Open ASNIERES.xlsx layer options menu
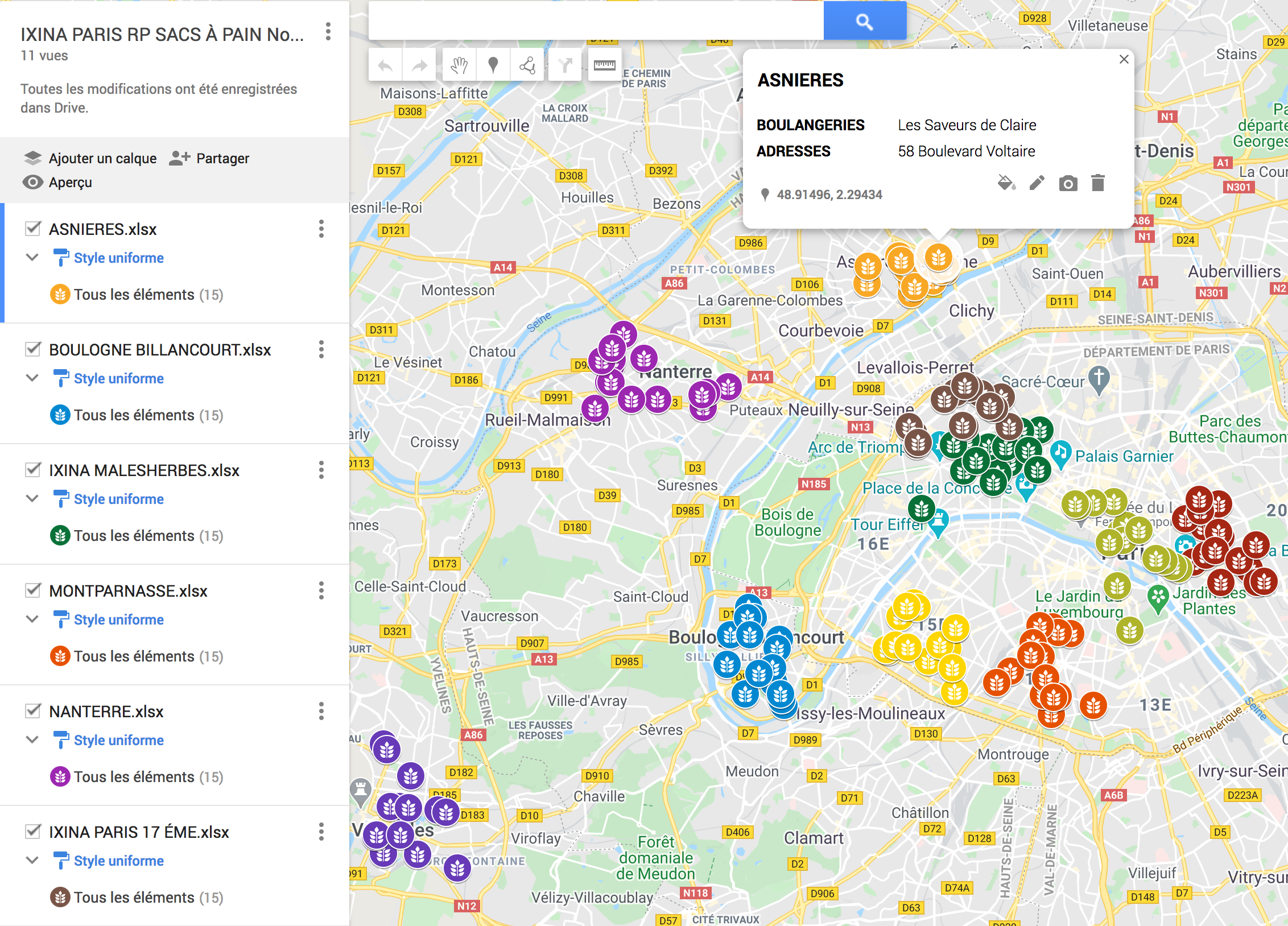This screenshot has width=1288, height=926. [x=321, y=229]
